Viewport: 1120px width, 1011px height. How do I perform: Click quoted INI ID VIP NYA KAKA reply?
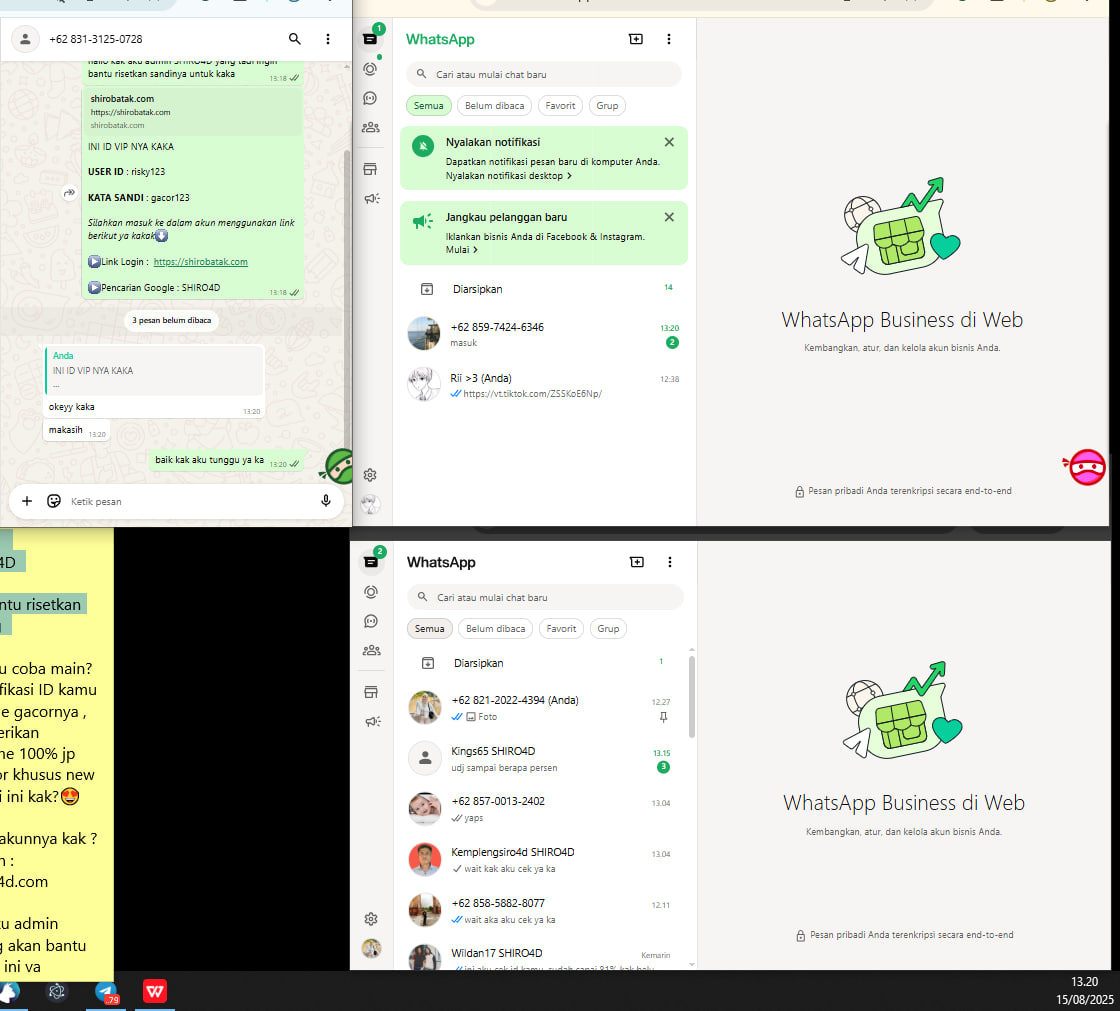154,371
